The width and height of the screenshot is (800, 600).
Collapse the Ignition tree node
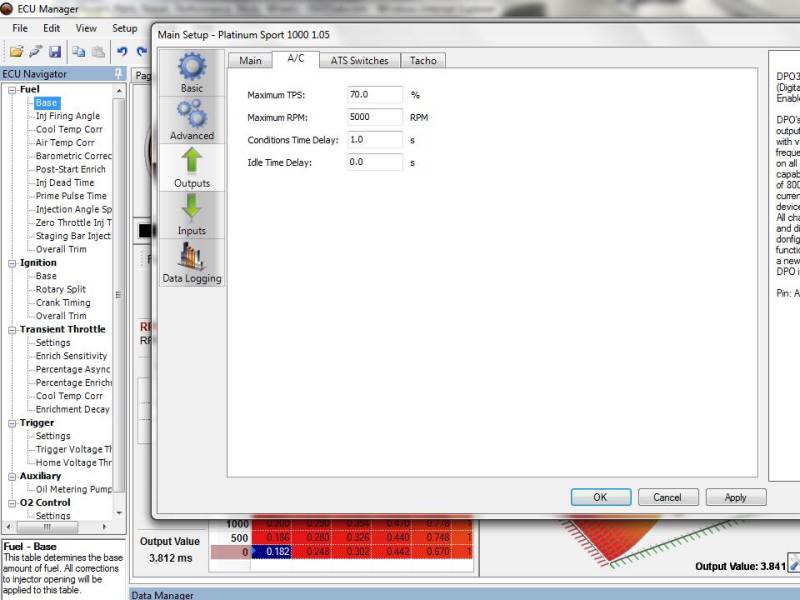click(x=12, y=263)
